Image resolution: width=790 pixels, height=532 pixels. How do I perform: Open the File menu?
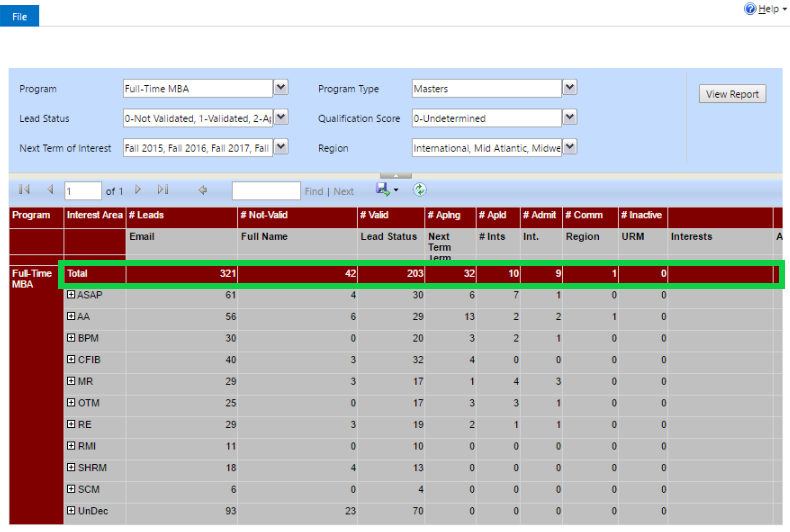tap(19, 16)
